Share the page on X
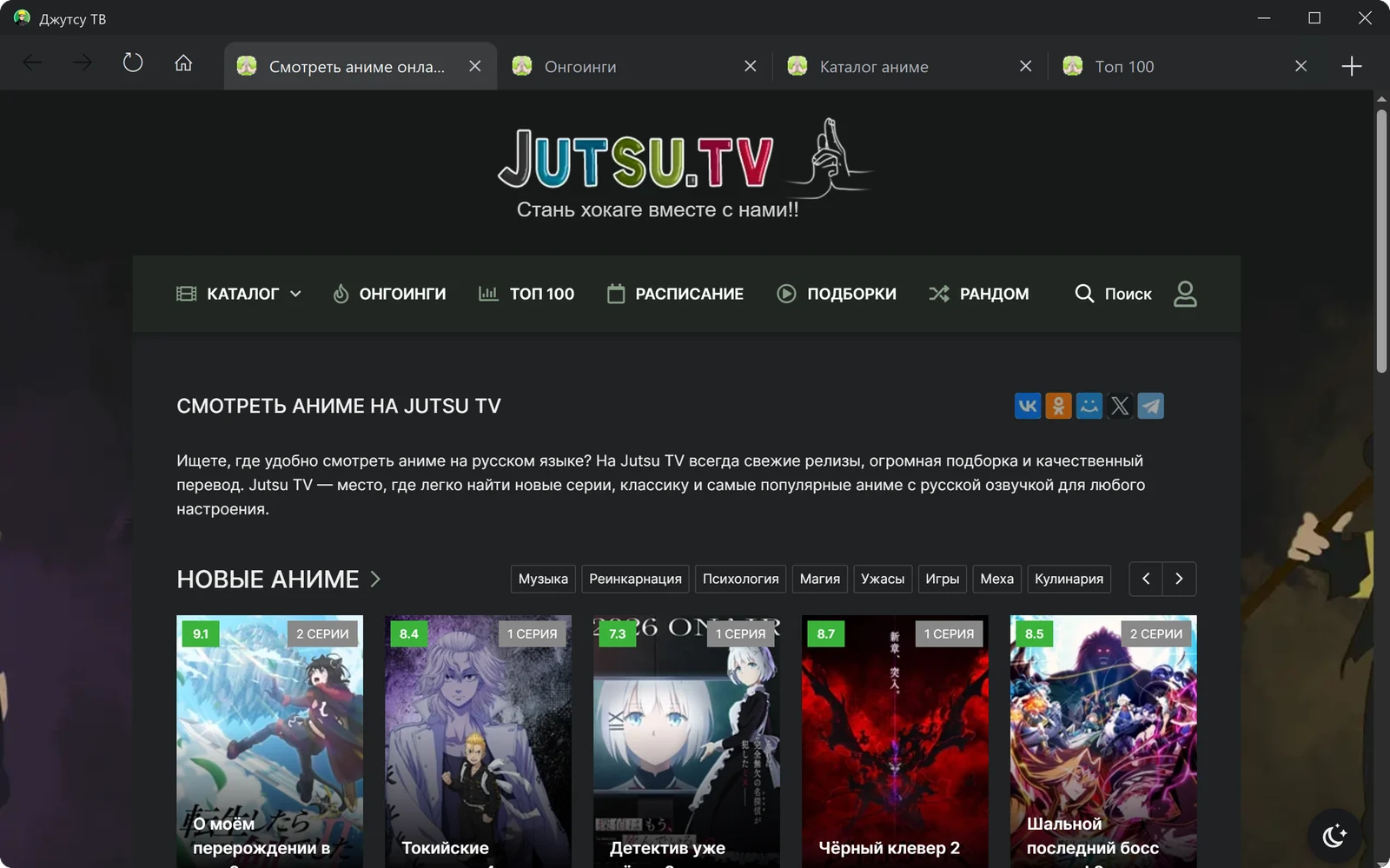 coord(1120,406)
